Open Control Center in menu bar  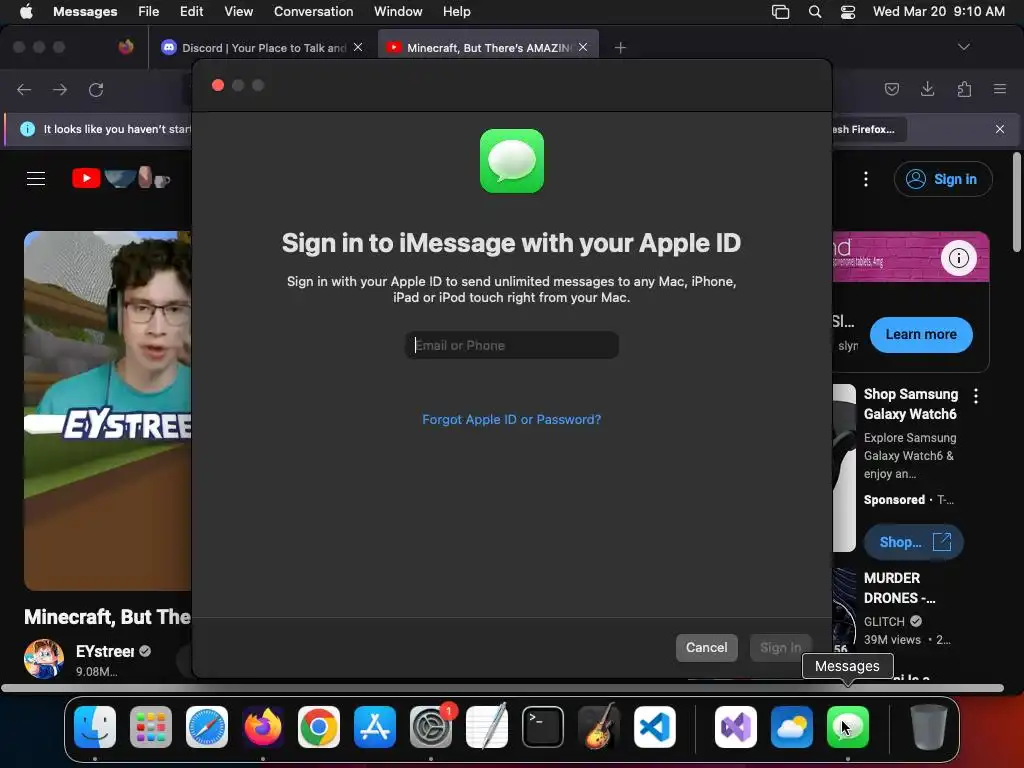tap(848, 12)
